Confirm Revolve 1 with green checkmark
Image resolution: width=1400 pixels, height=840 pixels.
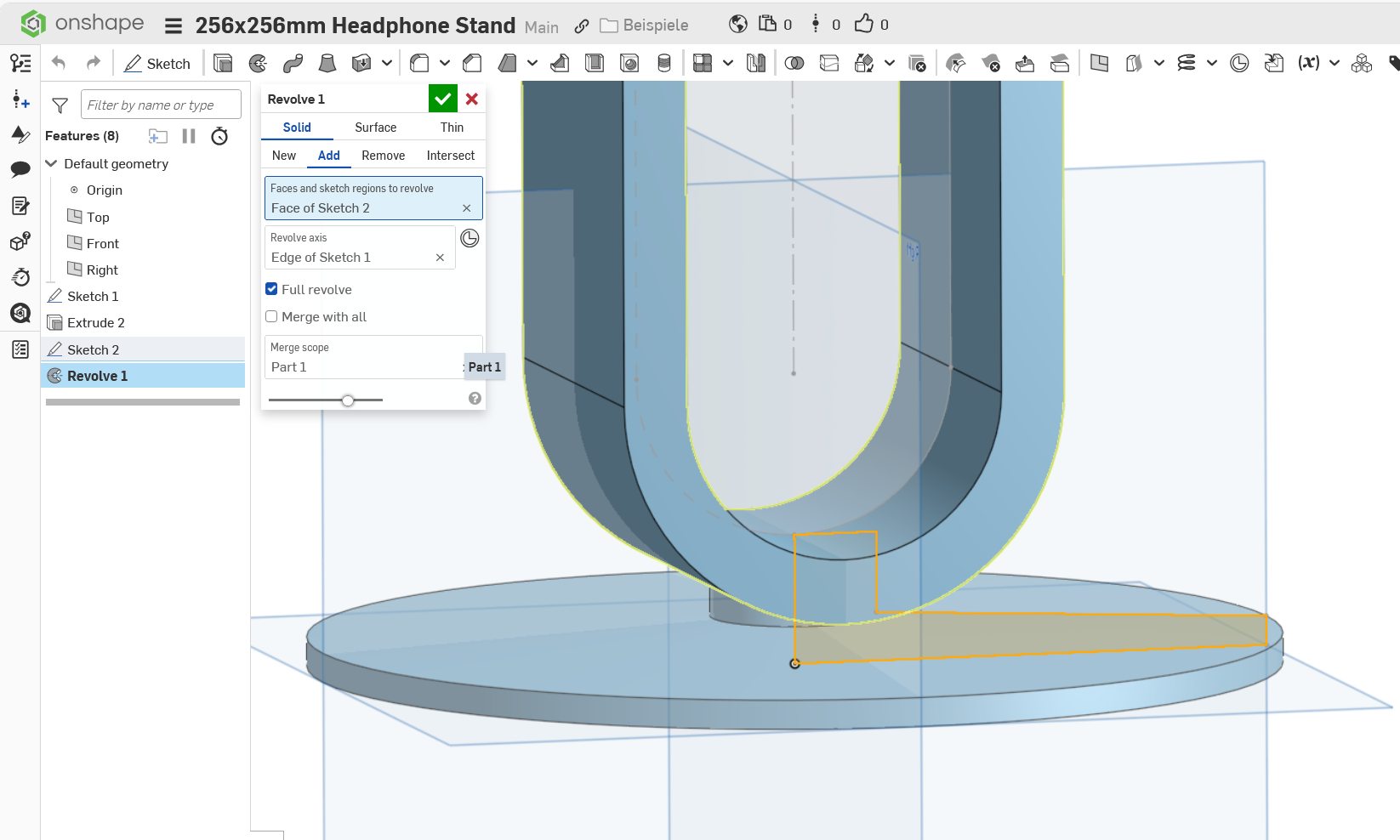[x=443, y=99]
